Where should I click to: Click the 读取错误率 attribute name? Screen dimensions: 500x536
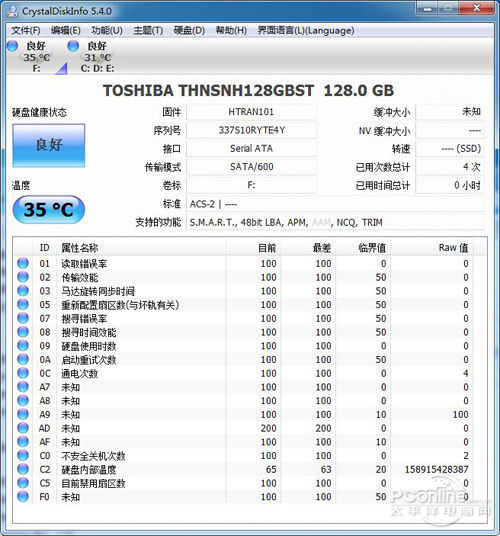point(84,264)
